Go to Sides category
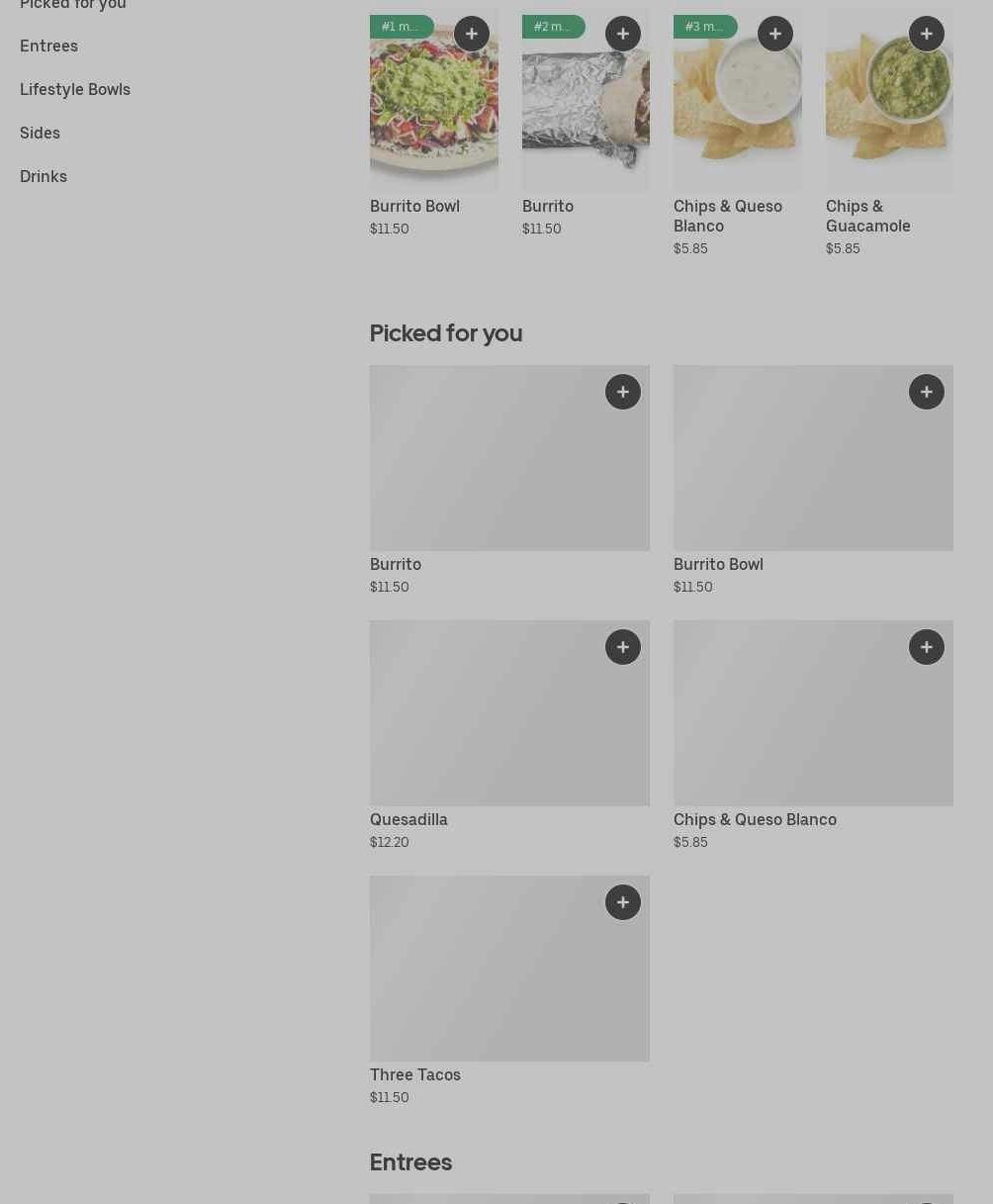 click(x=40, y=133)
